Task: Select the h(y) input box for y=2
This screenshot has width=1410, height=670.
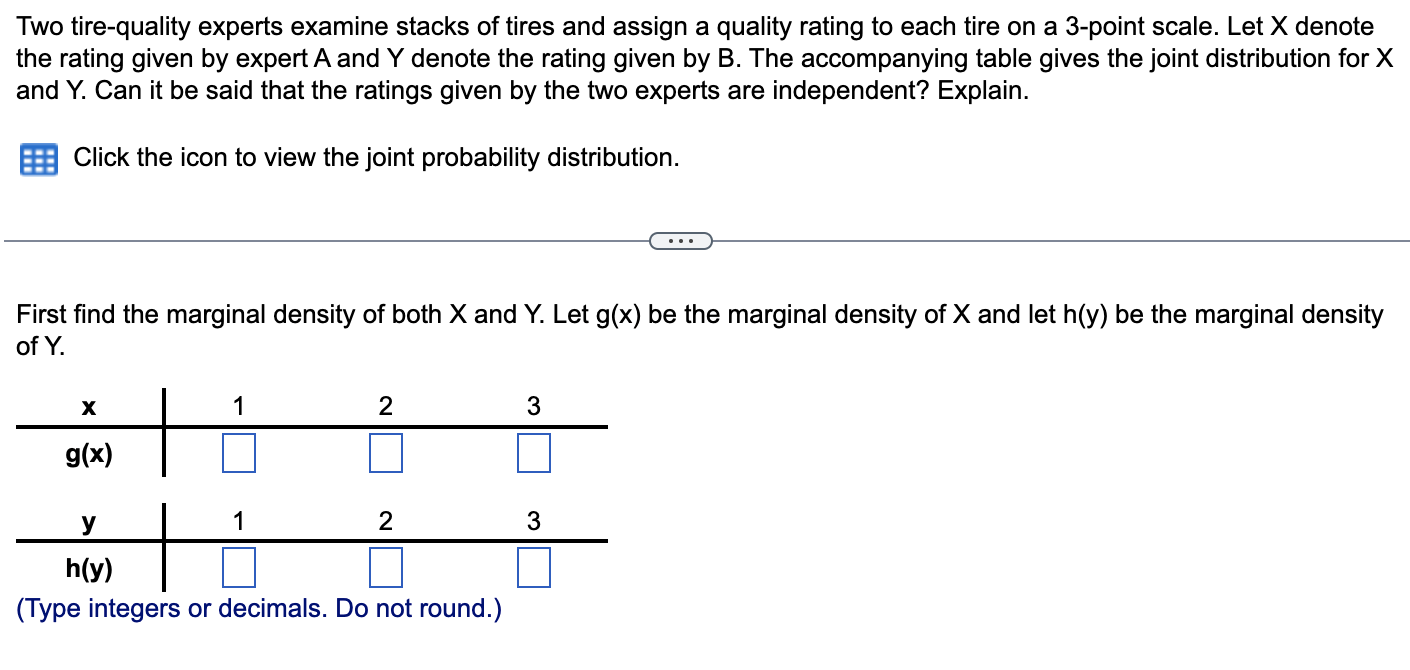Action: coord(386,569)
